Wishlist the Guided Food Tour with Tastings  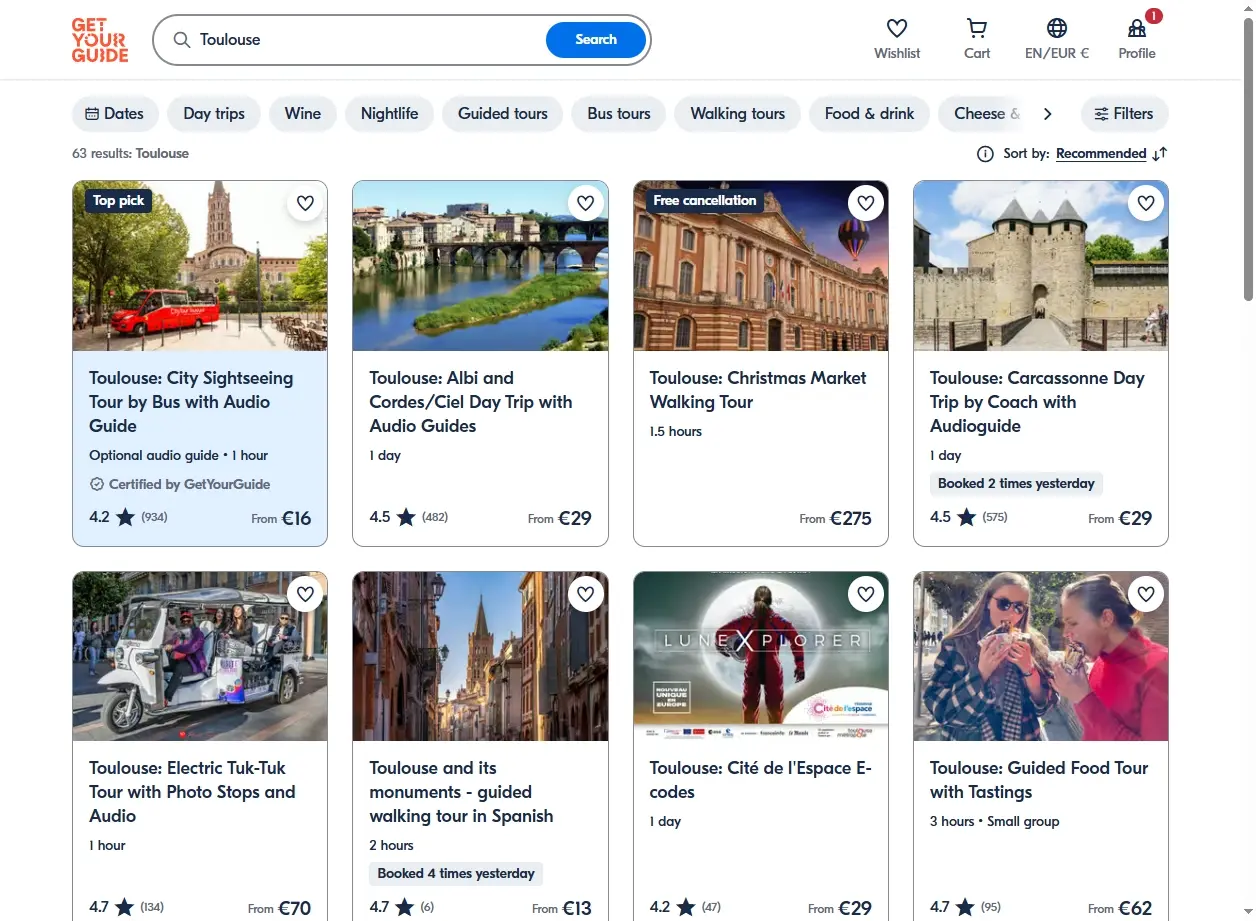click(x=1146, y=594)
